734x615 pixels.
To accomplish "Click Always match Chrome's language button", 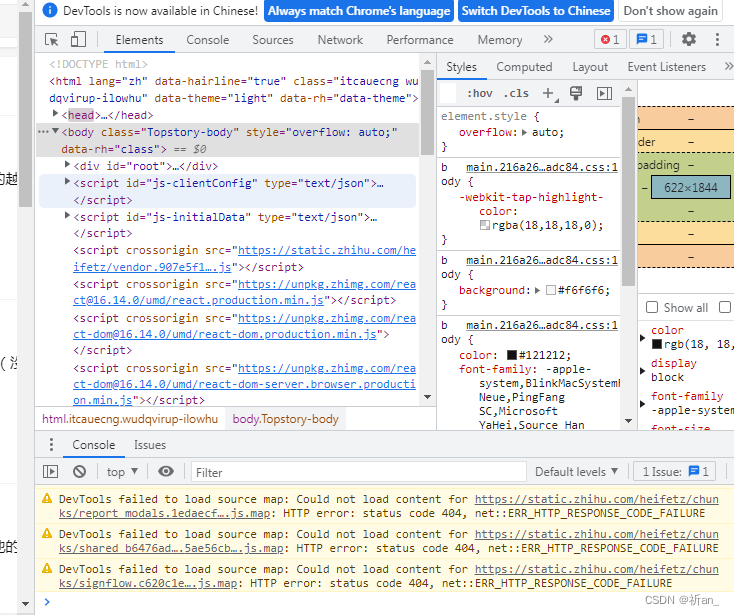I will pyautogui.click(x=359, y=11).
